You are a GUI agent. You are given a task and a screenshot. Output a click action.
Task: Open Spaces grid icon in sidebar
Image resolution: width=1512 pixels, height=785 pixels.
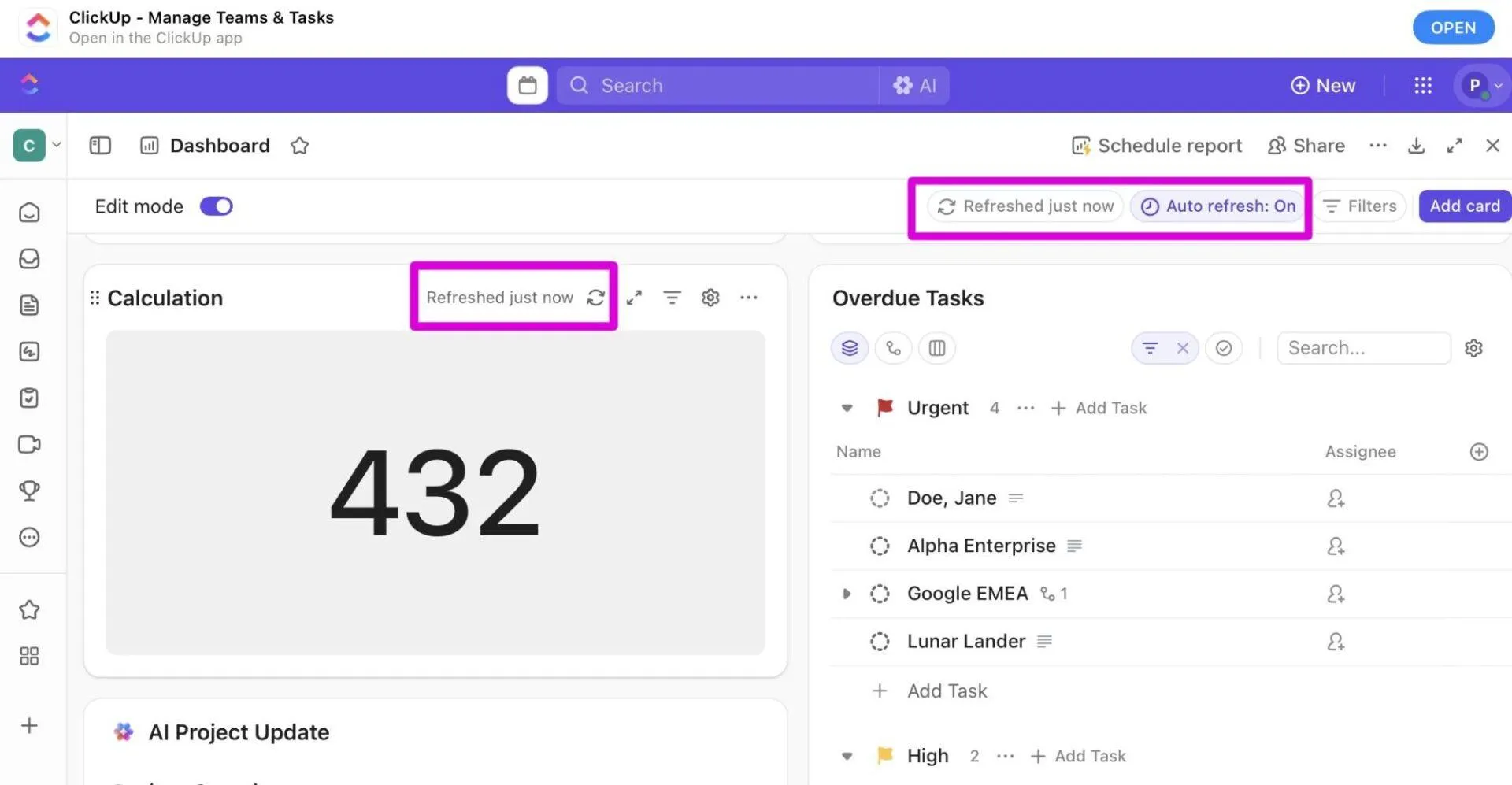(29, 657)
